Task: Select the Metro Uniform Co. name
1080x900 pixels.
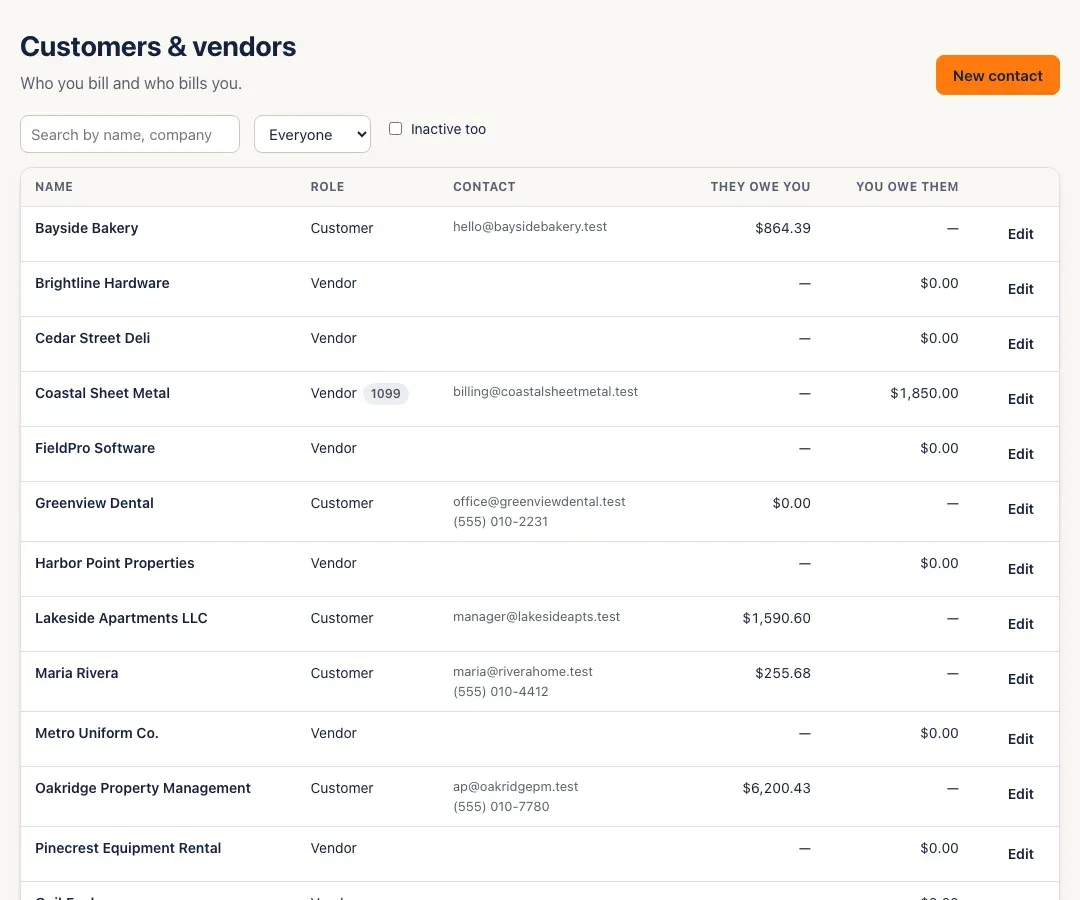Action: click(x=96, y=733)
